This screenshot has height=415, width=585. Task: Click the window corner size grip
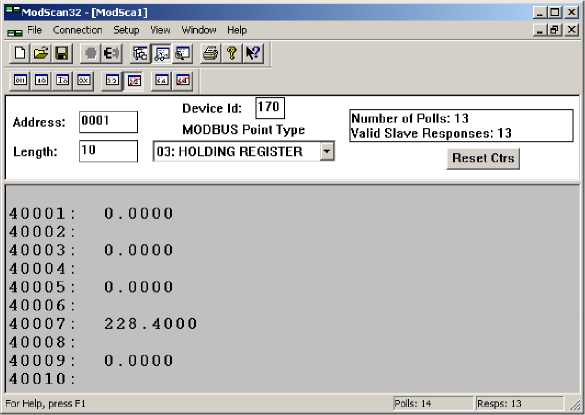pyautogui.click(x=577, y=406)
